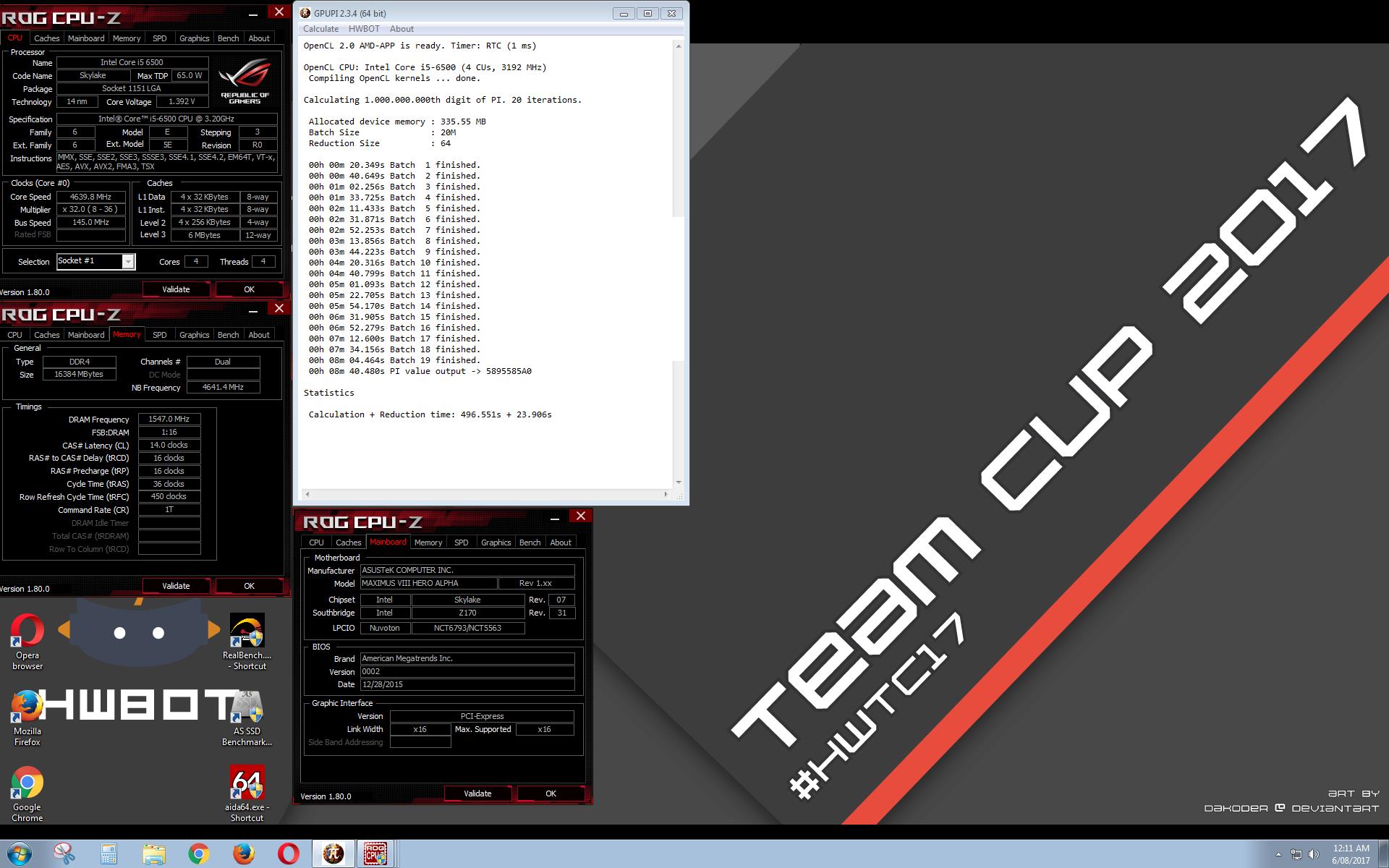Image resolution: width=1389 pixels, height=868 pixels.
Task: Open the Windows Start menu
Action: click(x=19, y=854)
